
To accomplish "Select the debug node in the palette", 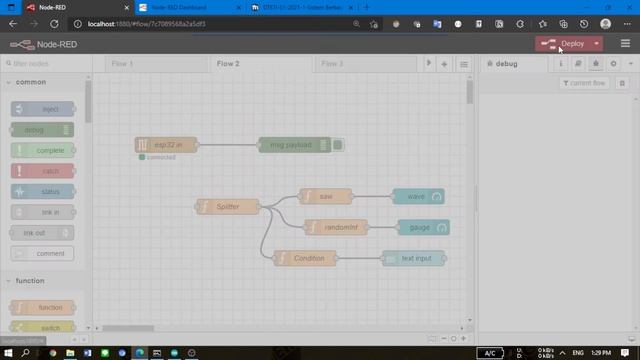I will [x=42, y=130].
